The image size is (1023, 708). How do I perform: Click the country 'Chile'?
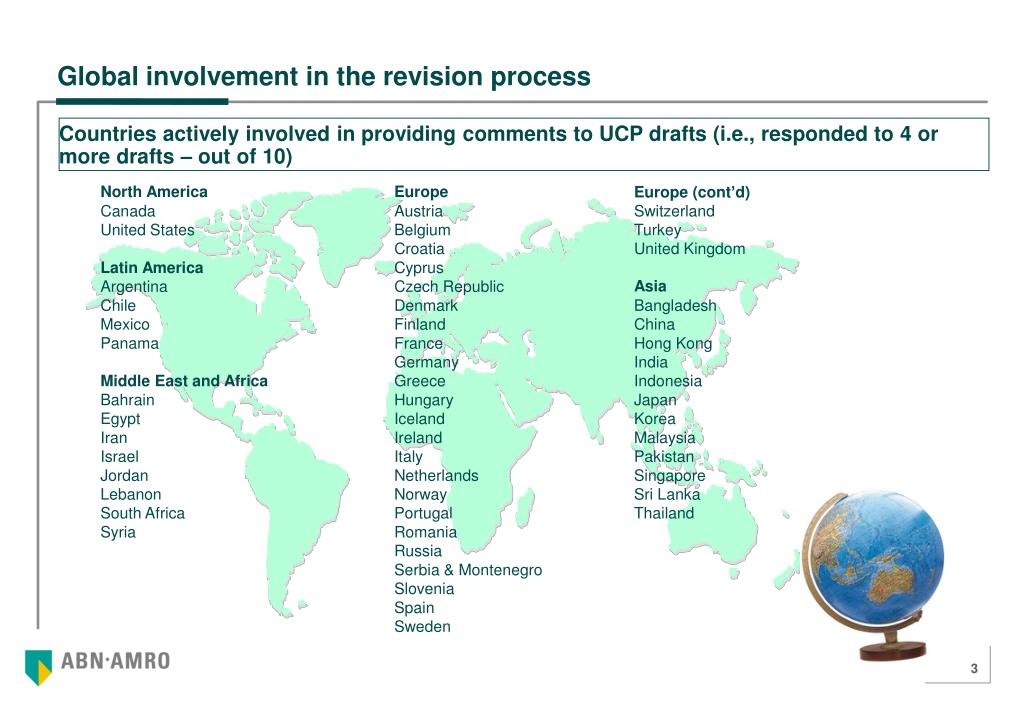click(x=118, y=305)
